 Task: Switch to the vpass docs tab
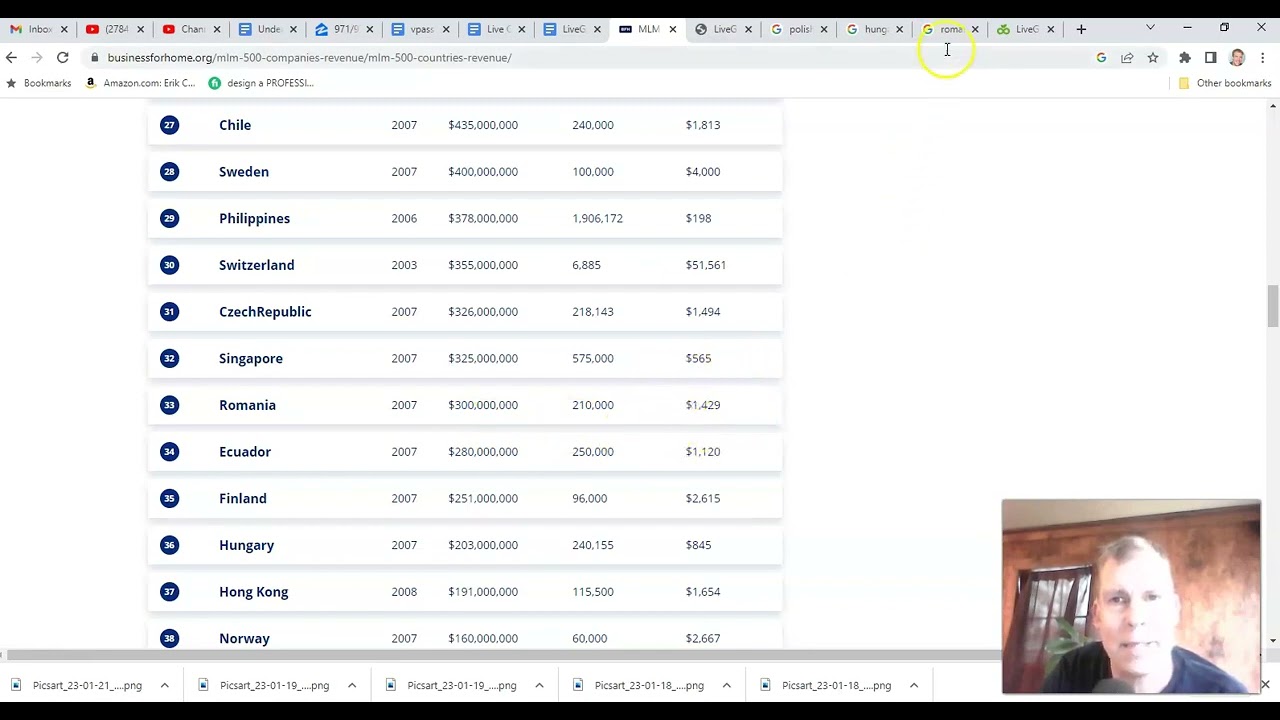pos(420,29)
